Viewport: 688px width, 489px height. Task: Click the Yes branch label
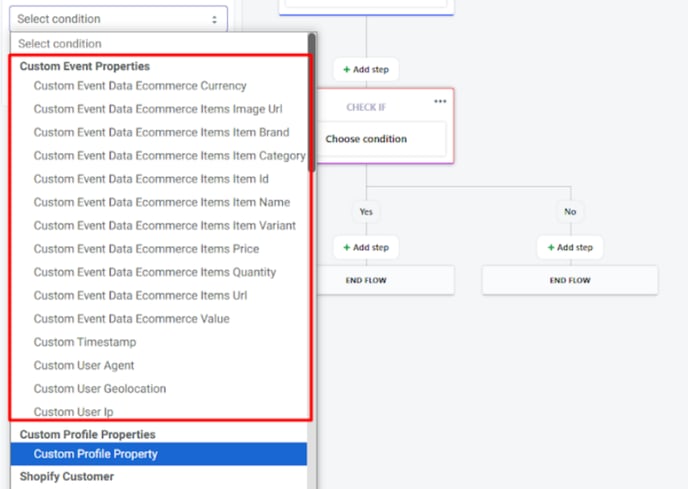point(366,212)
